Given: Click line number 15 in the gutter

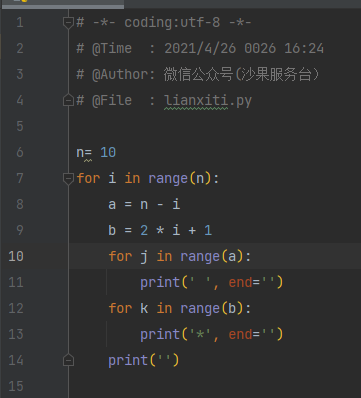Looking at the screenshot, I should (16, 386).
